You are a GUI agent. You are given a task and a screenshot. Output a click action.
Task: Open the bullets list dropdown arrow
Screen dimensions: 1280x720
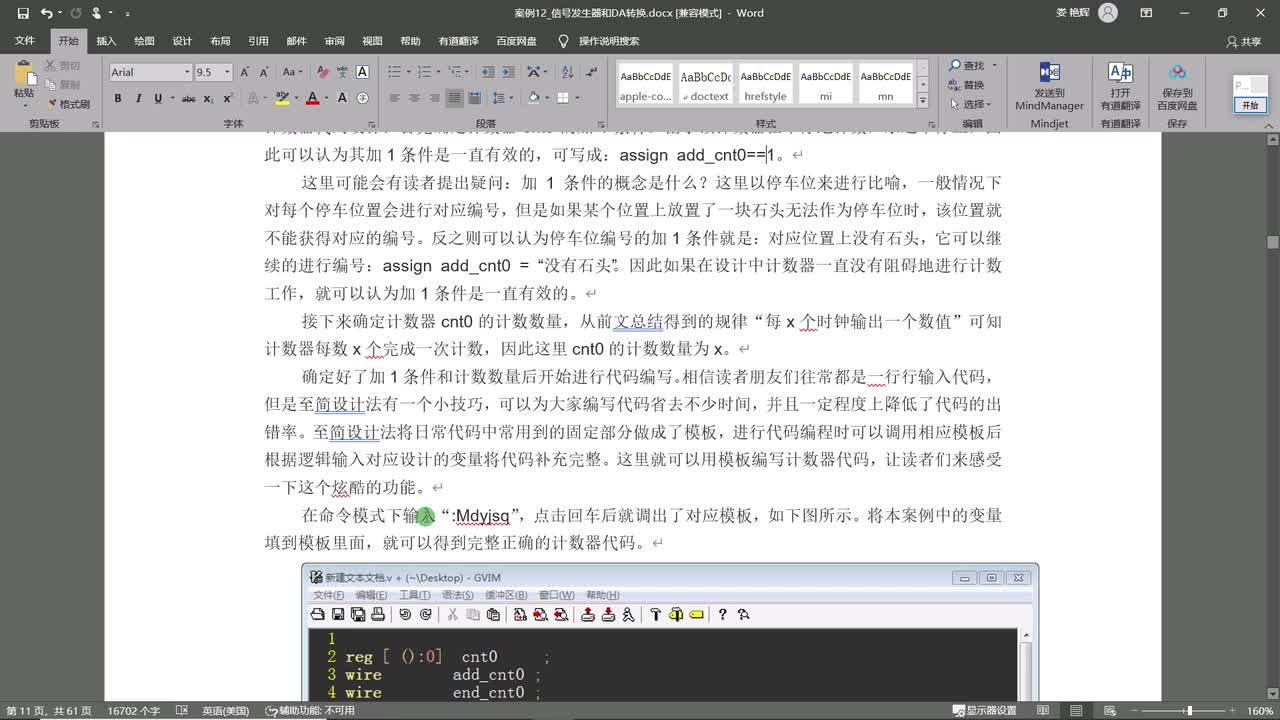pos(409,72)
